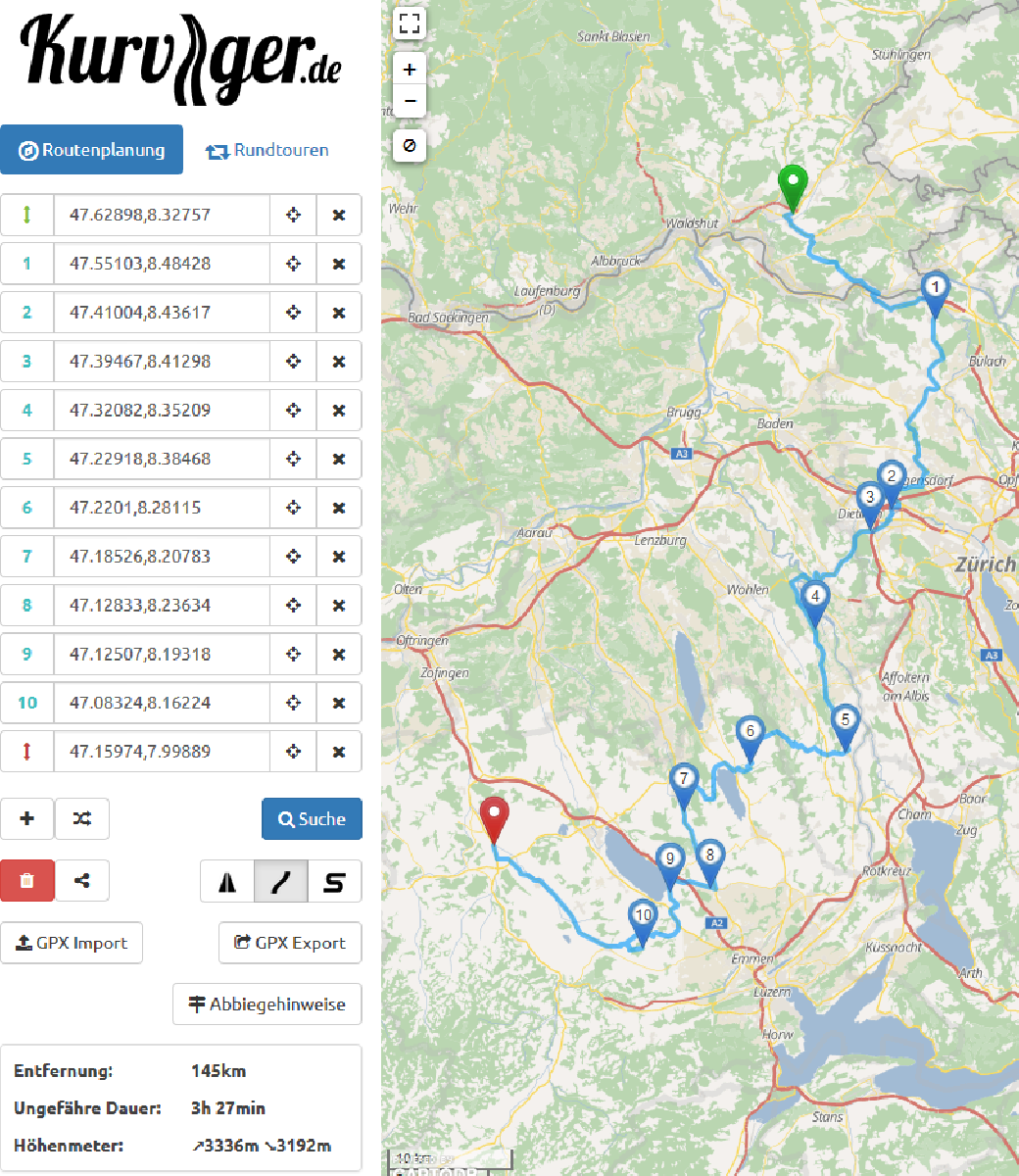Image resolution: width=1019 pixels, height=1176 pixels.
Task: Edit the destination coordinates field 47.15974,7.99889
Action: coord(162,752)
